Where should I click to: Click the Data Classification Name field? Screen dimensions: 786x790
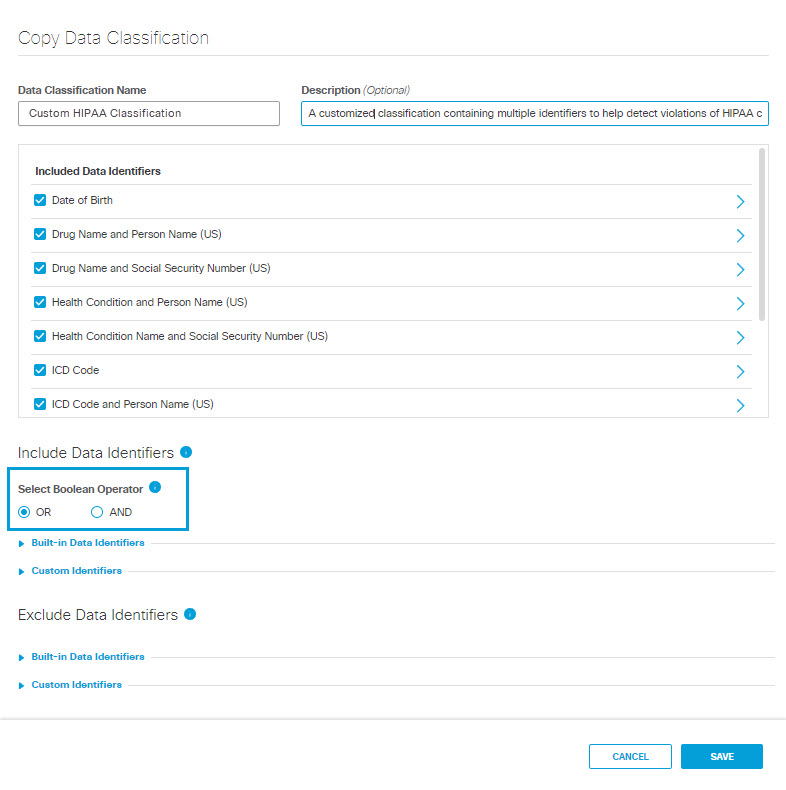coord(149,113)
